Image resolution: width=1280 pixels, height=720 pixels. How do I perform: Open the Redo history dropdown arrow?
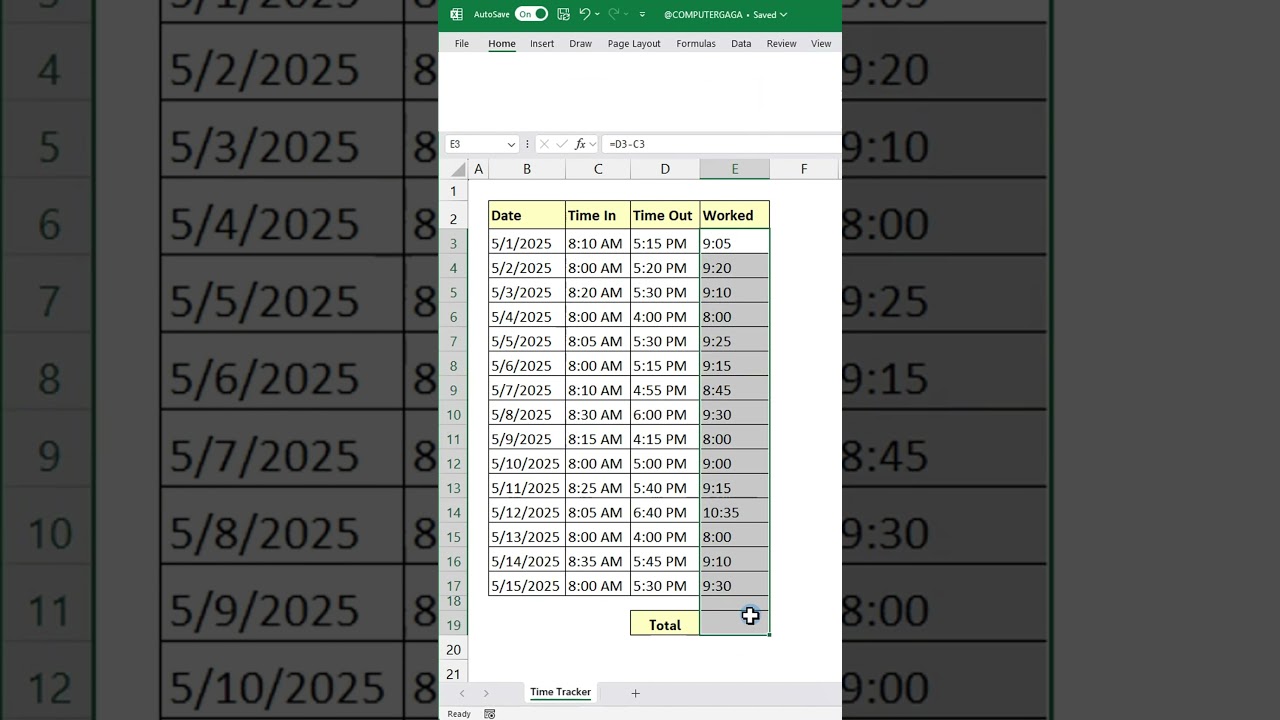click(626, 14)
